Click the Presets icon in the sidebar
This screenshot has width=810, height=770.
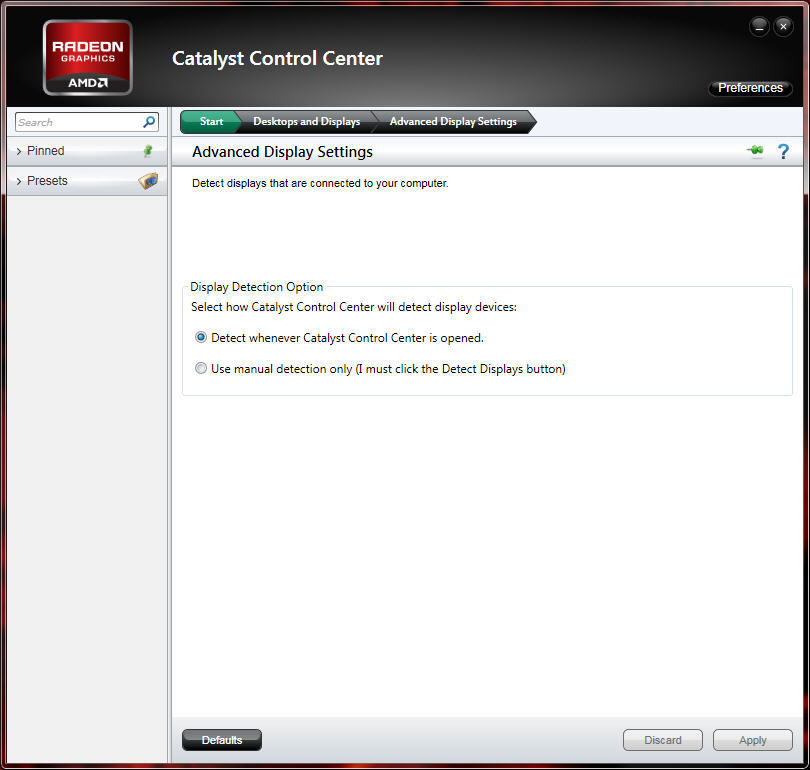[148, 181]
